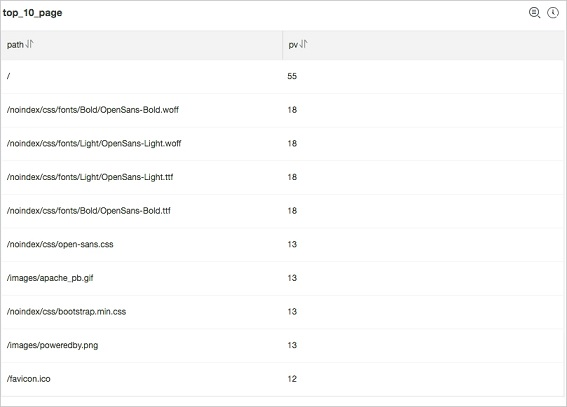567x407 pixels.
Task: Sort the table by path column arrows
Action: tap(29, 44)
